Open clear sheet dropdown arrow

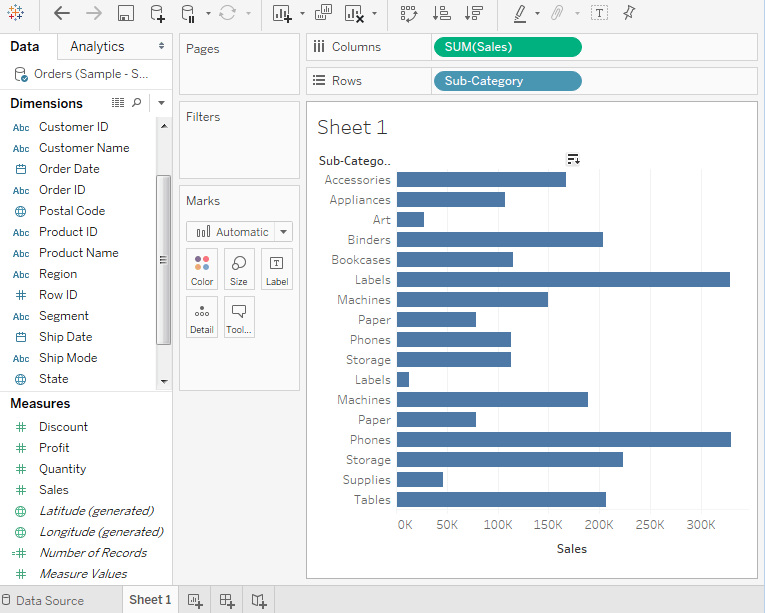click(x=374, y=14)
